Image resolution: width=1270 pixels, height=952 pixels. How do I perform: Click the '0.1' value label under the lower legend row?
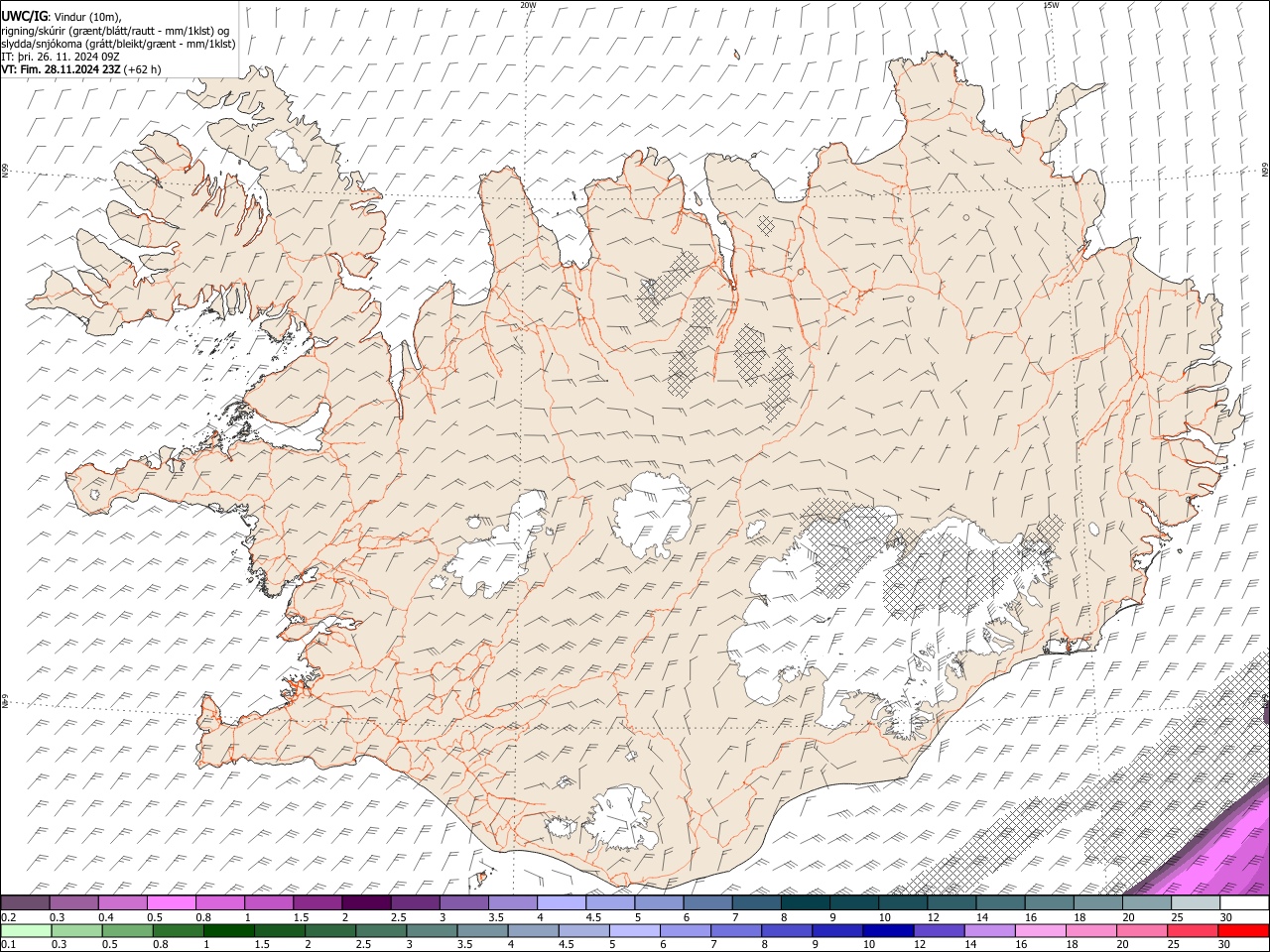pos(8,944)
